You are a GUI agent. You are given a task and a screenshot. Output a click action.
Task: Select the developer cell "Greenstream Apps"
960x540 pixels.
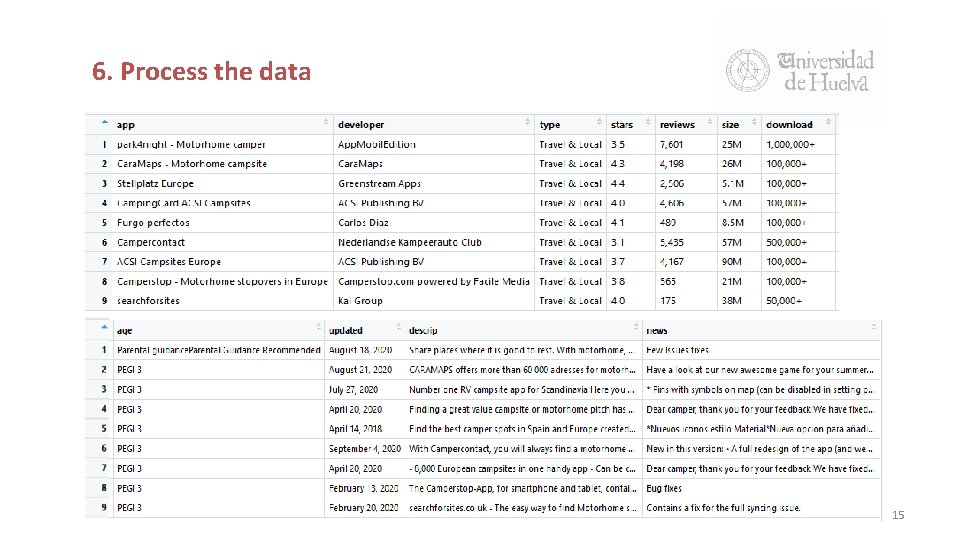[x=379, y=184]
